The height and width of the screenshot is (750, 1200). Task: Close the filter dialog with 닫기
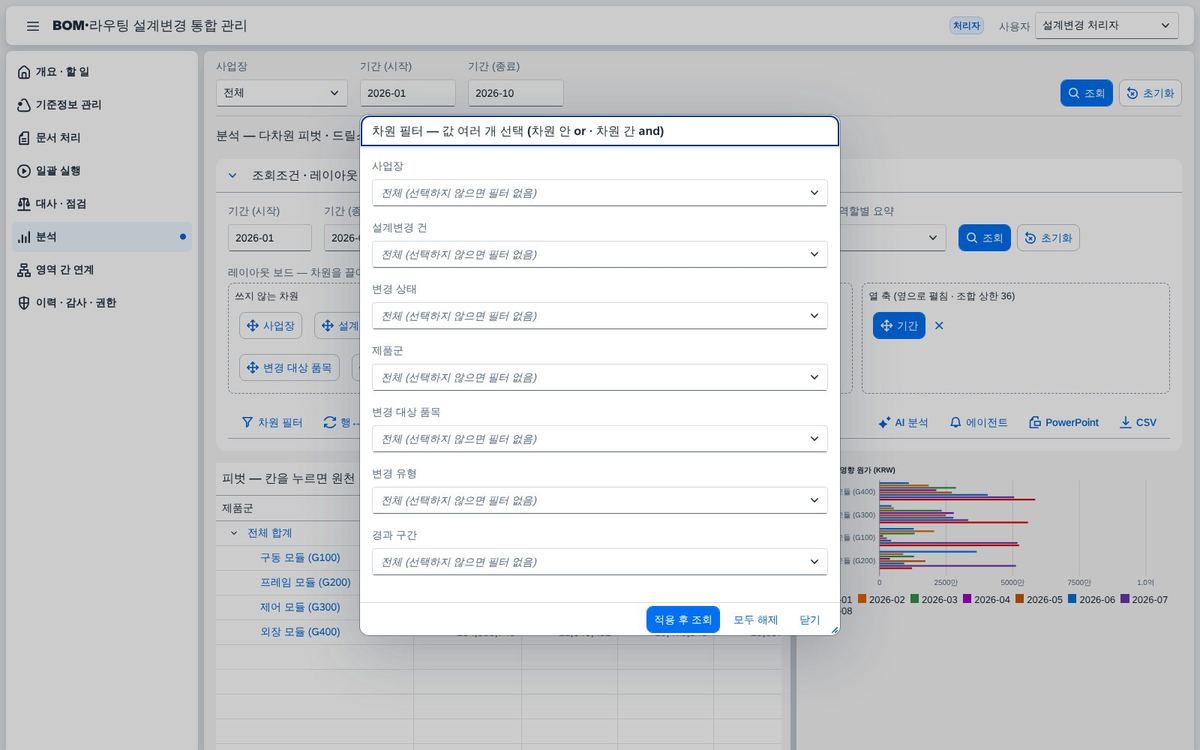[x=810, y=620]
